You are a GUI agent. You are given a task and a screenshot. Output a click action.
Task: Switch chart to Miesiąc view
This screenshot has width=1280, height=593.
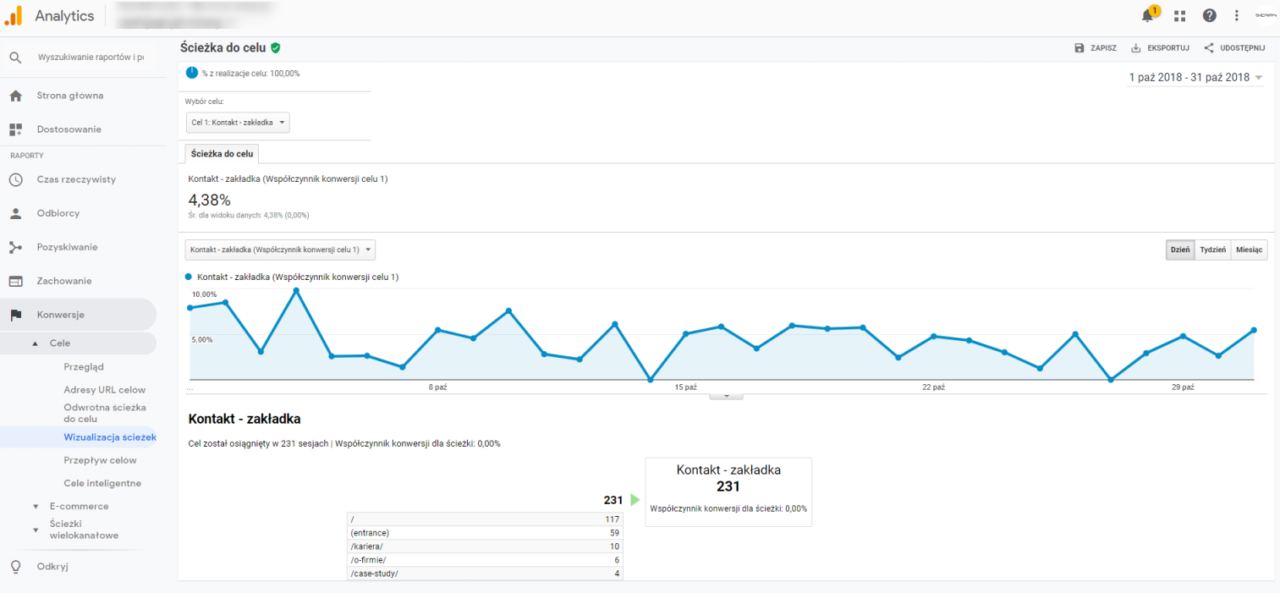1249,250
